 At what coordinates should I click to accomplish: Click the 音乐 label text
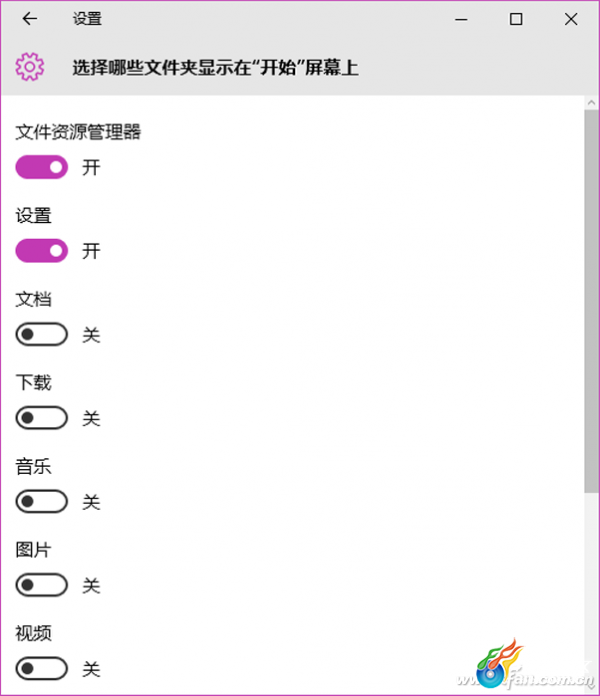pyautogui.click(x=33, y=467)
